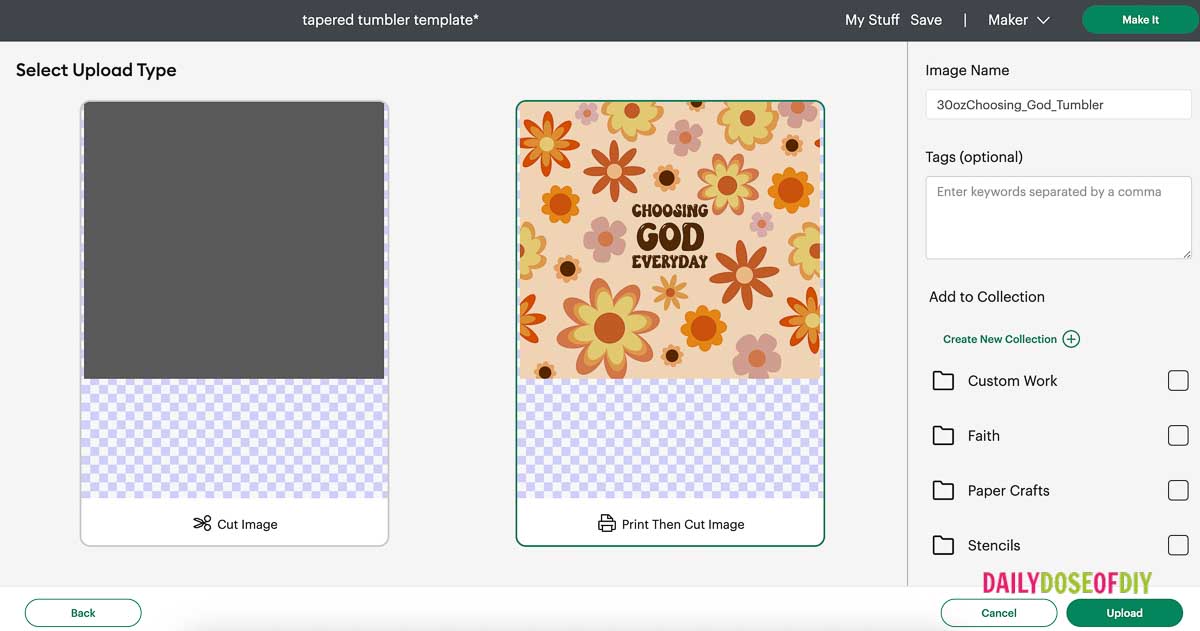Image resolution: width=1200 pixels, height=631 pixels.
Task: Click the plus circle next to Create New Collection
Action: point(1071,339)
